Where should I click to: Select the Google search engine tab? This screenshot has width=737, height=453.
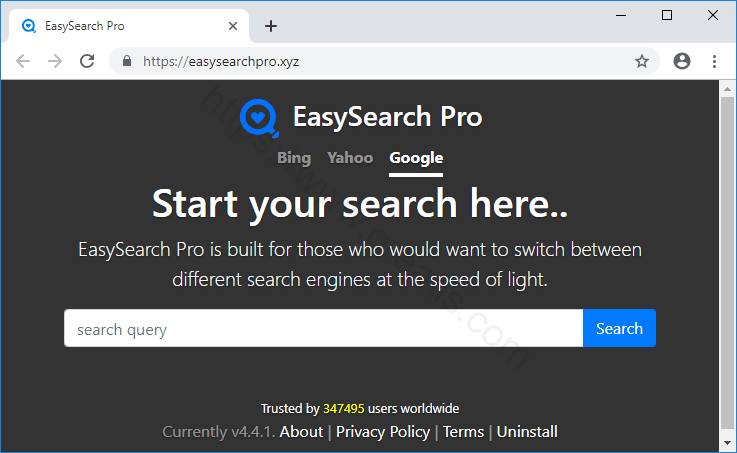416,159
